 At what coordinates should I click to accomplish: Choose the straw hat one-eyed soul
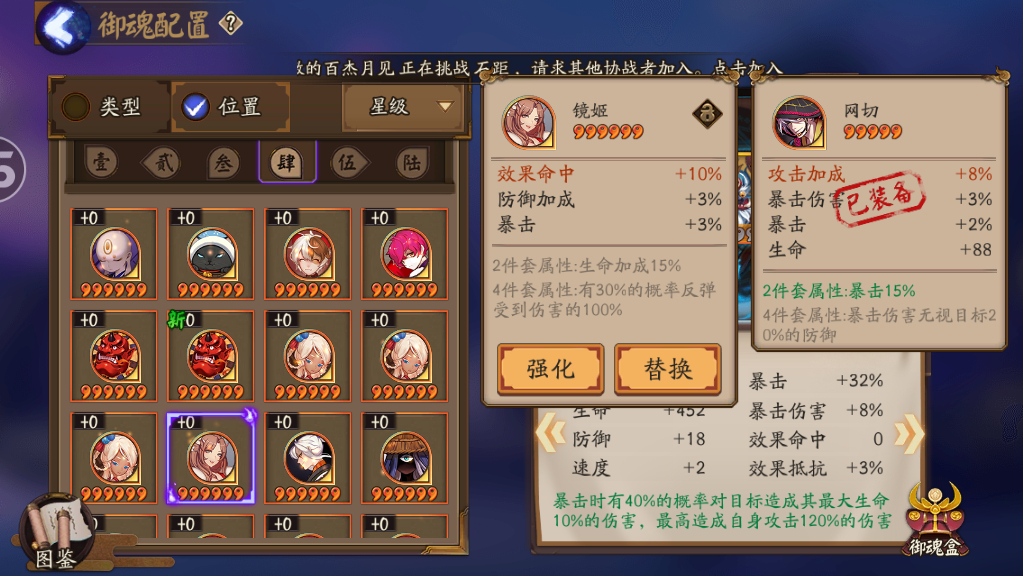pos(405,458)
